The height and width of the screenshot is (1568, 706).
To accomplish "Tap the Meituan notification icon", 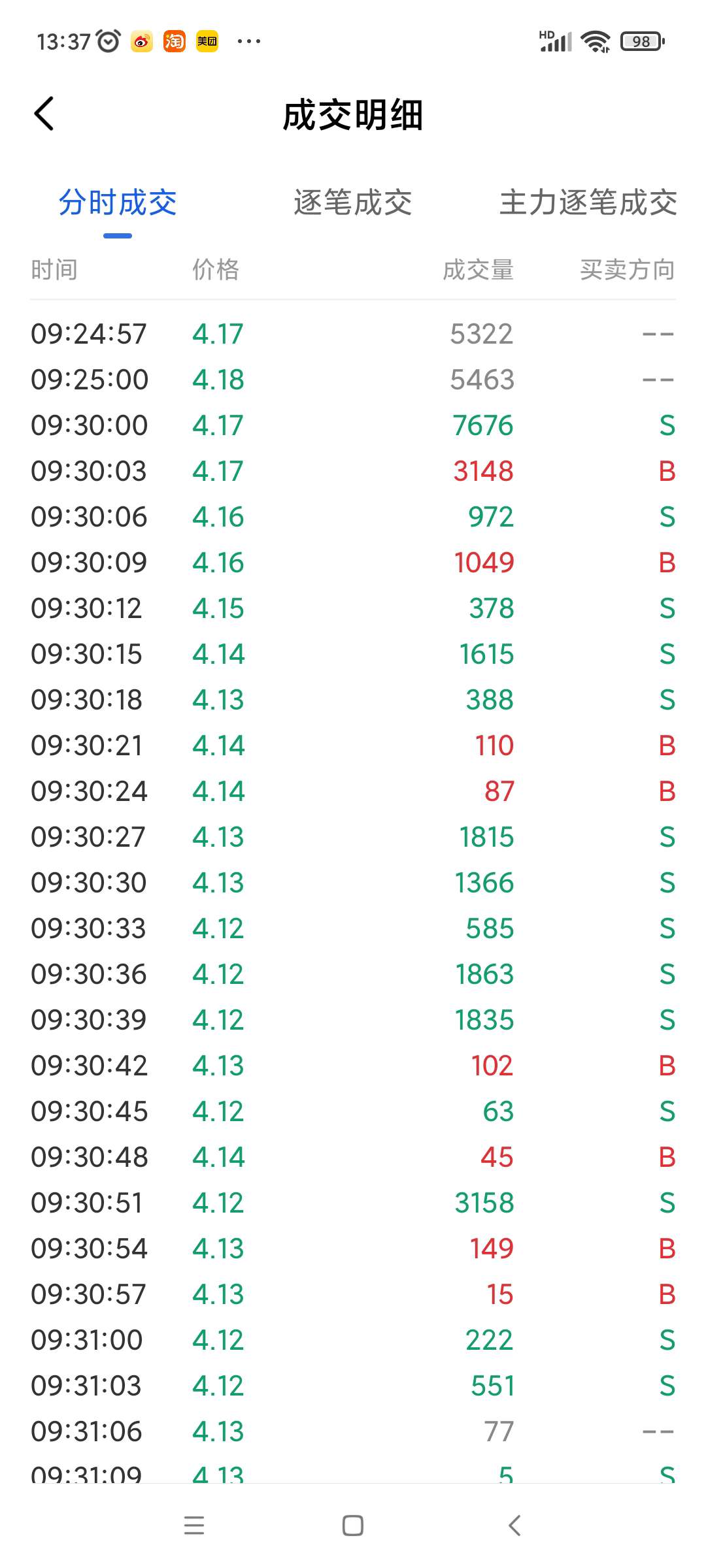I will pos(207,41).
